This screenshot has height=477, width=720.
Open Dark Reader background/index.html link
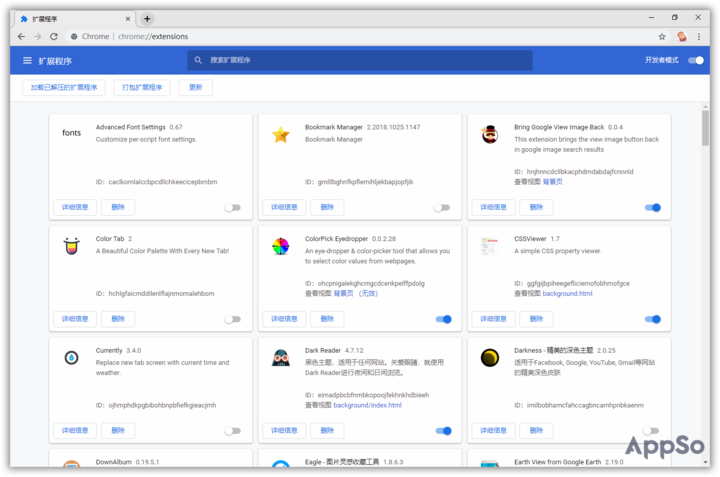(x=367, y=405)
